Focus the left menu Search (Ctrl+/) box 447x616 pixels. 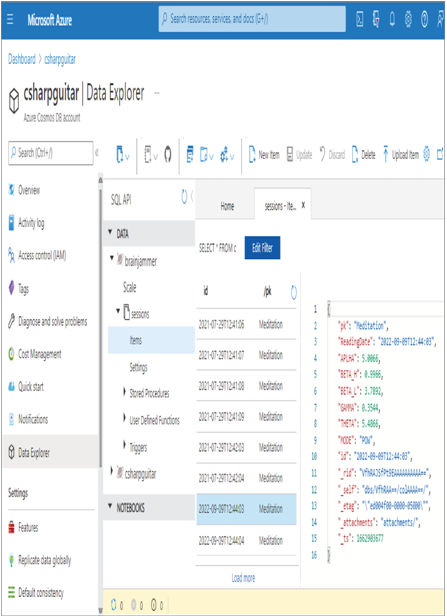51,153
